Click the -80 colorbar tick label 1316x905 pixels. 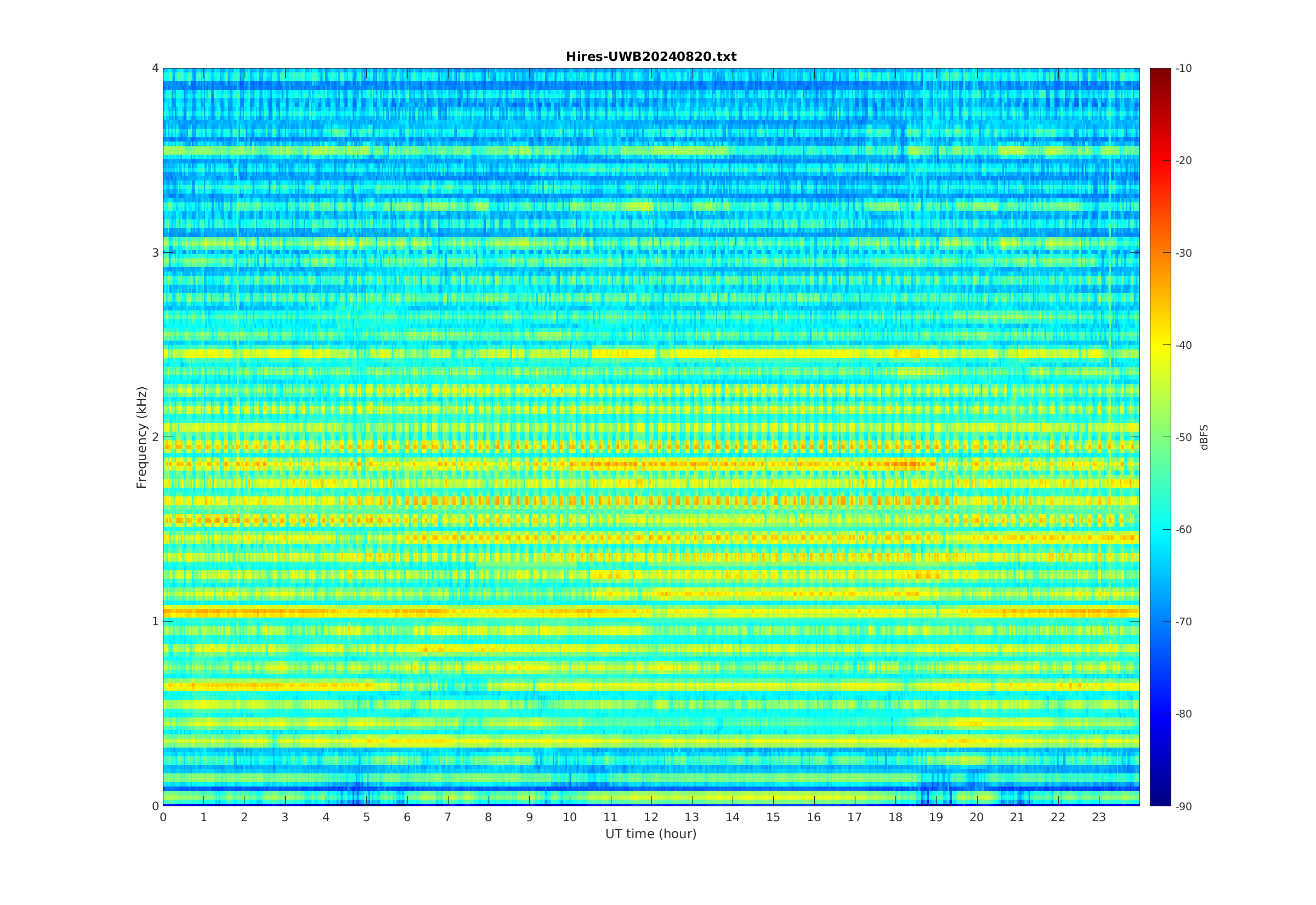1183,714
